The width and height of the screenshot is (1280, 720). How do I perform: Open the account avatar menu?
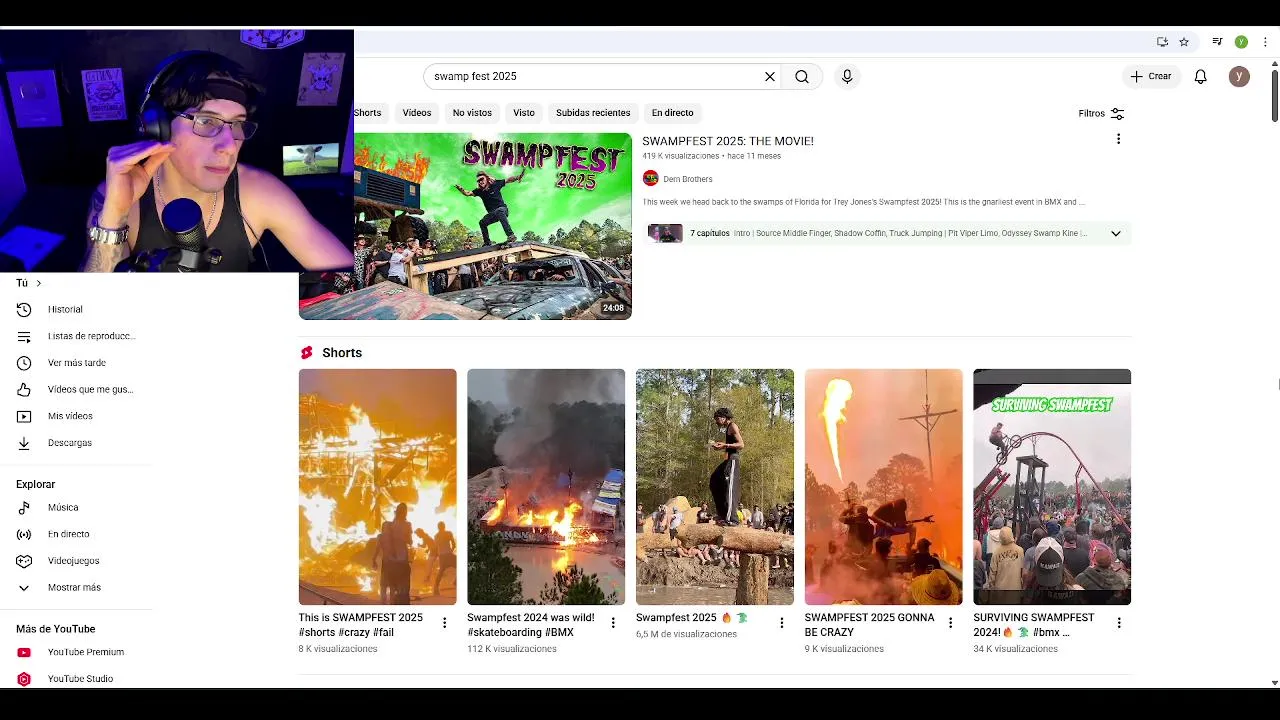pos(1239,76)
